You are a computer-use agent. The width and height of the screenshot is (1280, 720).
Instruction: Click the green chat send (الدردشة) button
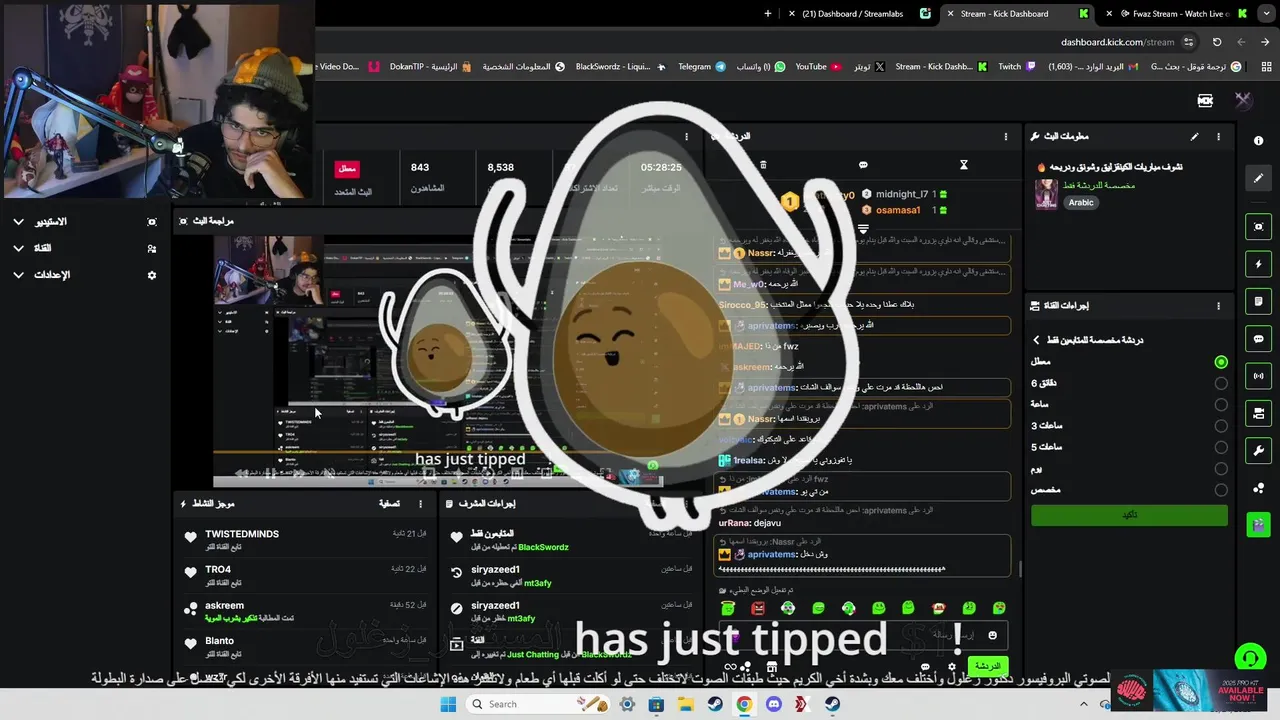987,666
